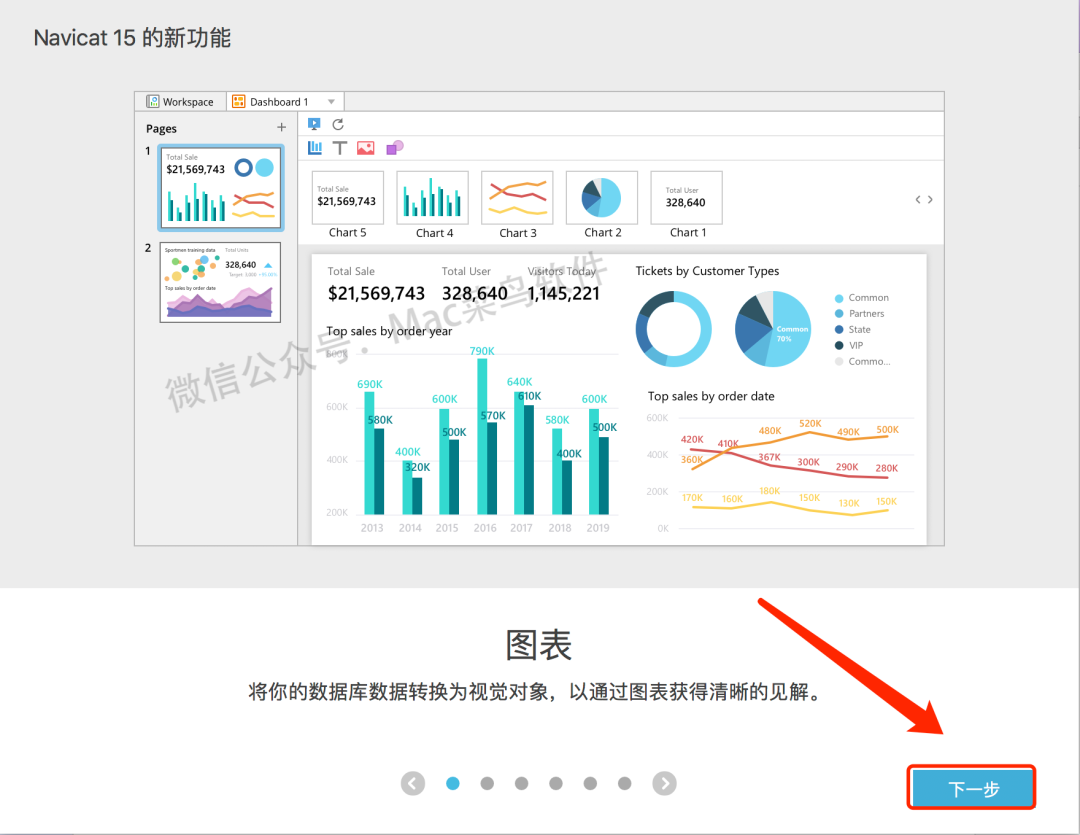Click 'Top sales by order date' title

(x=711, y=396)
